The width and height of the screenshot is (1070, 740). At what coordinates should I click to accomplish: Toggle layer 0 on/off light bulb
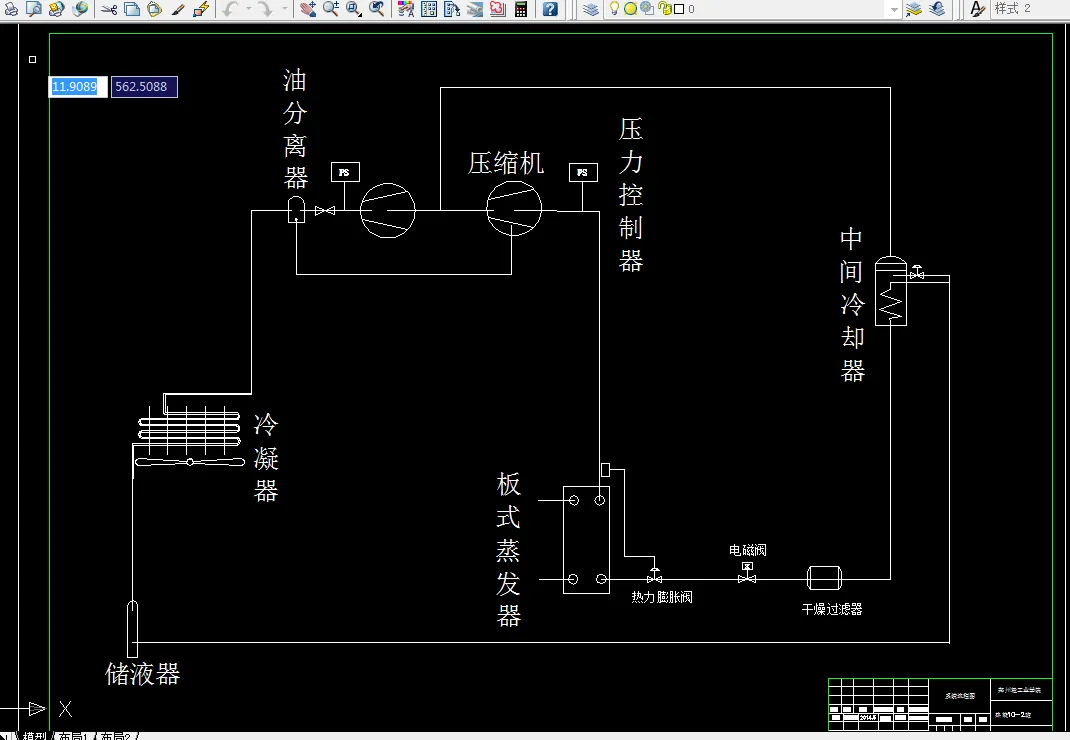click(x=614, y=9)
